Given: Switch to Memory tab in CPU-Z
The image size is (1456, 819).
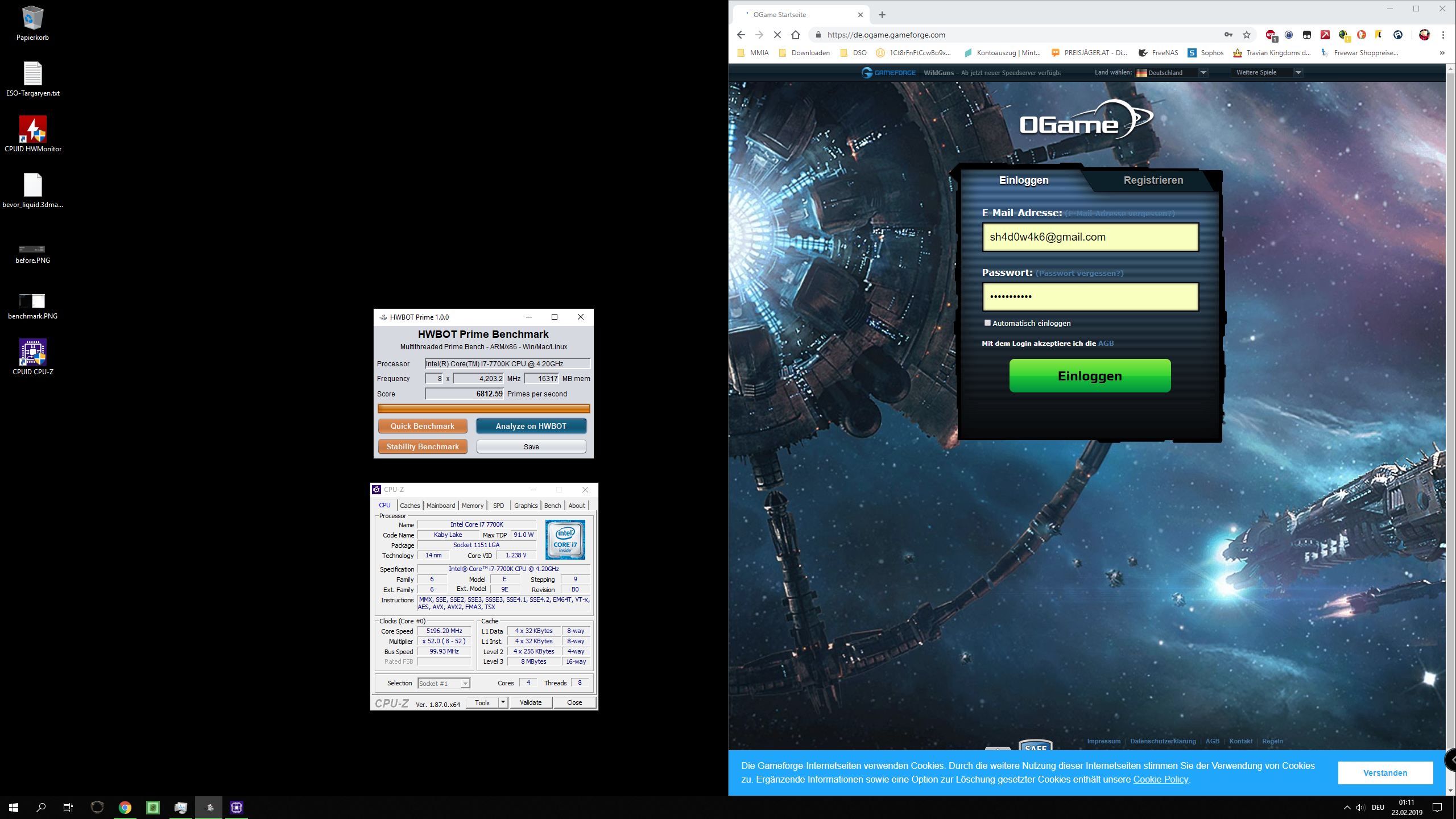Looking at the screenshot, I should [472, 506].
